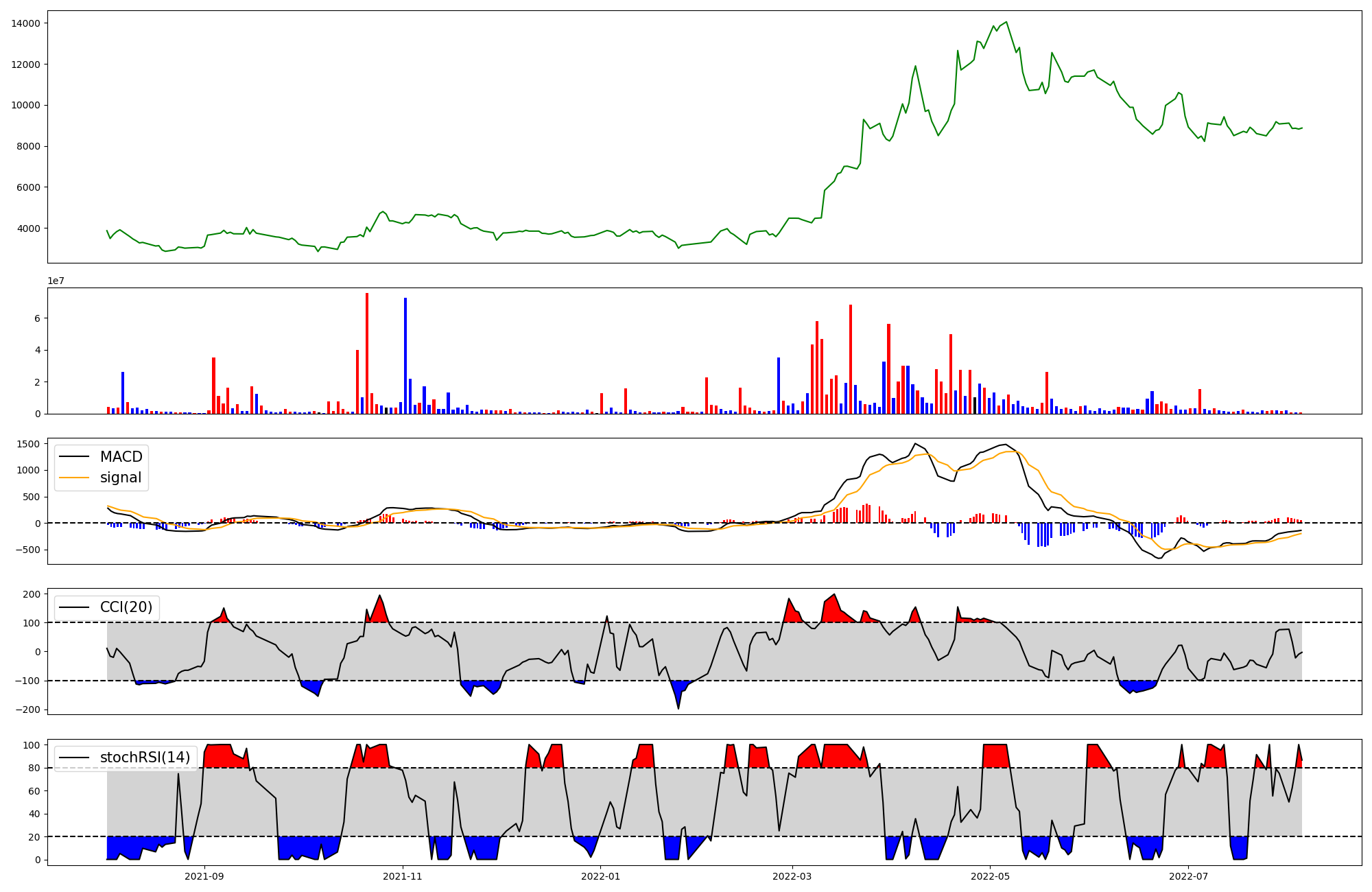Click the 2022-07 x-axis date label

click(x=1188, y=876)
